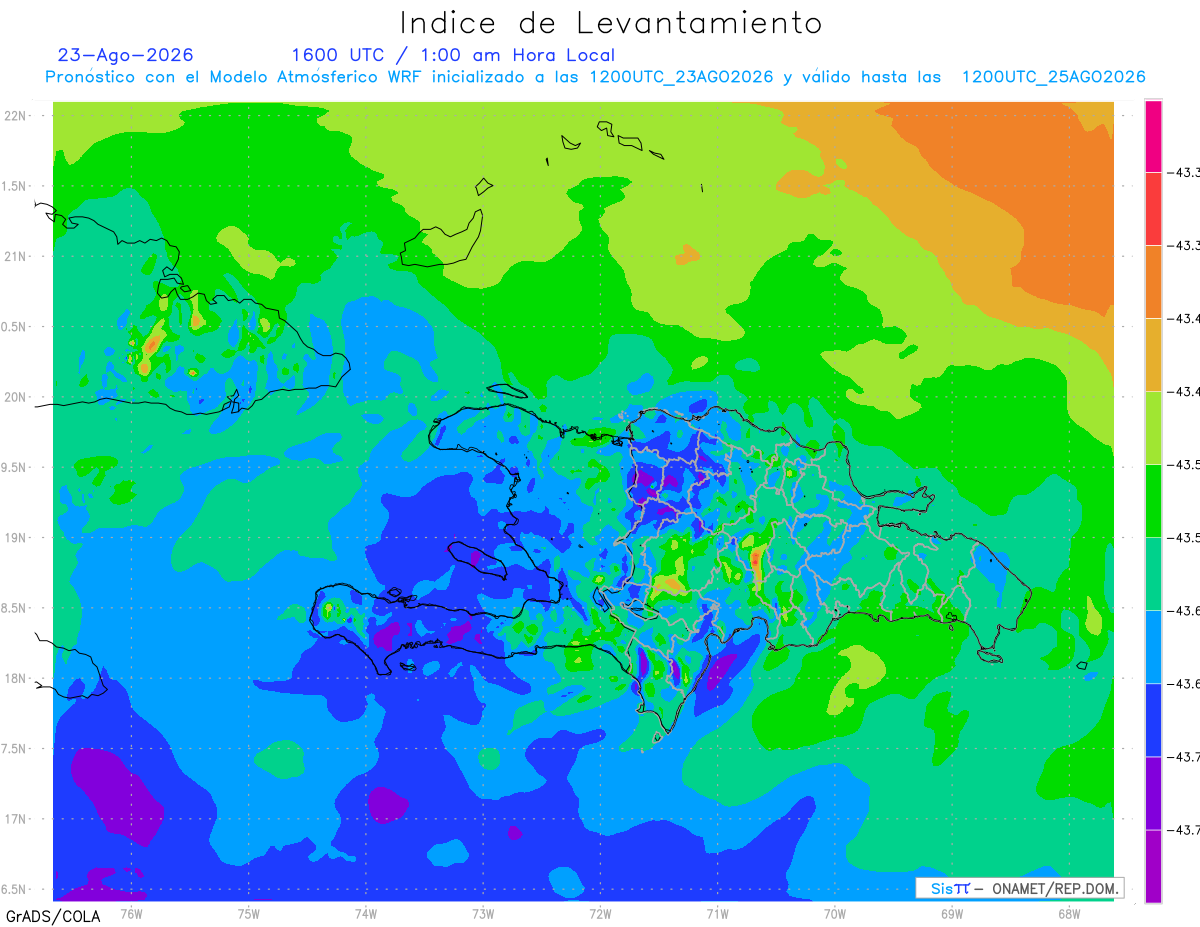Click the red swatch in the color legend
Image resolution: width=1200 pixels, height=927 pixels.
(x=1153, y=209)
